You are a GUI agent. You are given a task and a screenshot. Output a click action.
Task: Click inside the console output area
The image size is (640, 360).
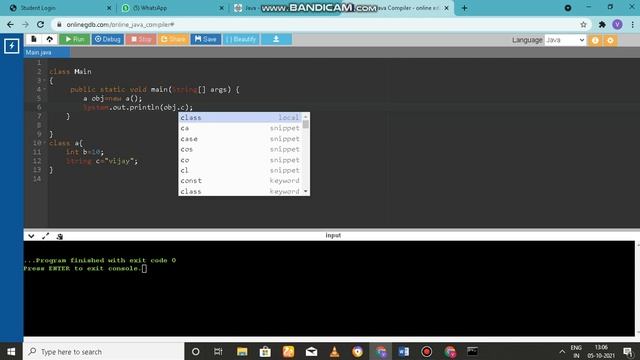[x=329, y=288]
